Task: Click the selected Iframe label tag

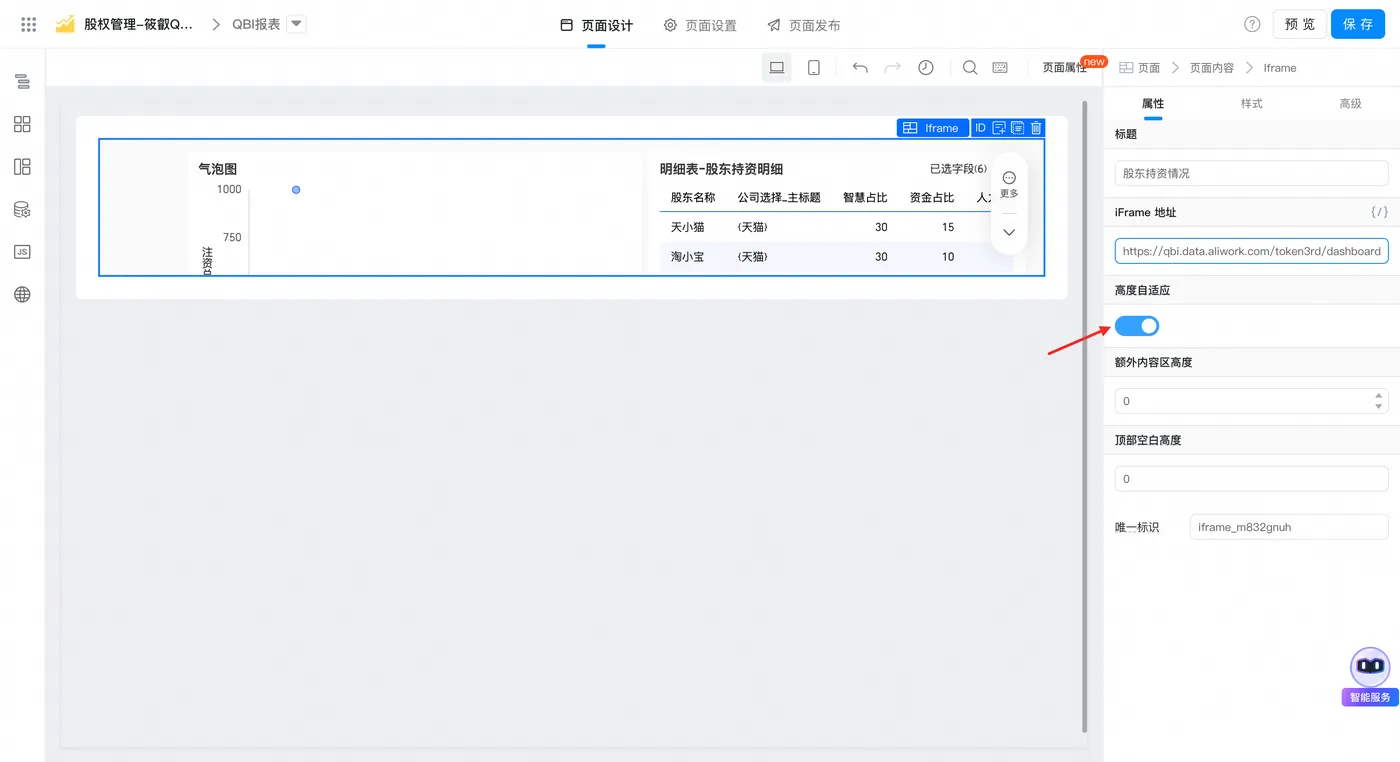Action: [931, 128]
